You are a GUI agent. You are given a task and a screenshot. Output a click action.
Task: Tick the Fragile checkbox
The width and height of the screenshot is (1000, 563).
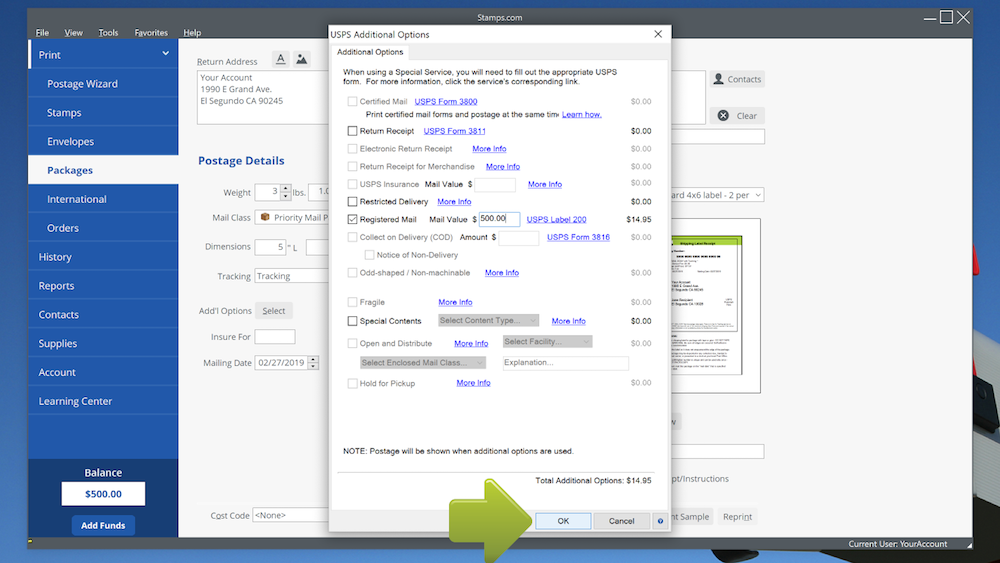tap(352, 302)
